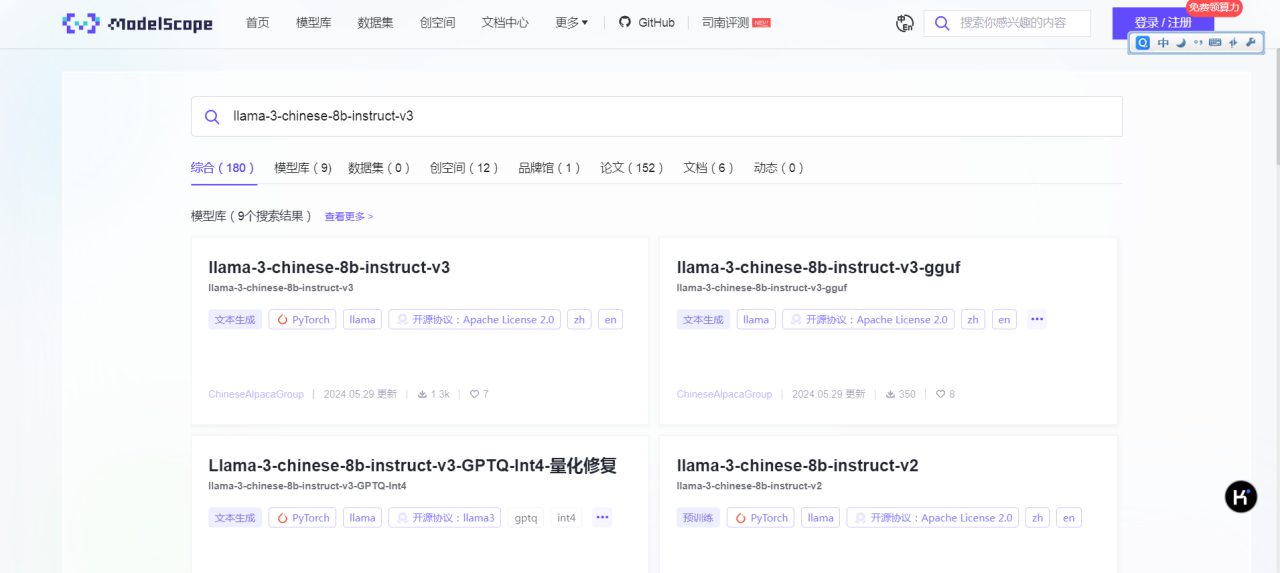Image resolution: width=1280 pixels, height=573 pixels.
Task: Open the GitHub link in navigation
Action: (x=646, y=22)
